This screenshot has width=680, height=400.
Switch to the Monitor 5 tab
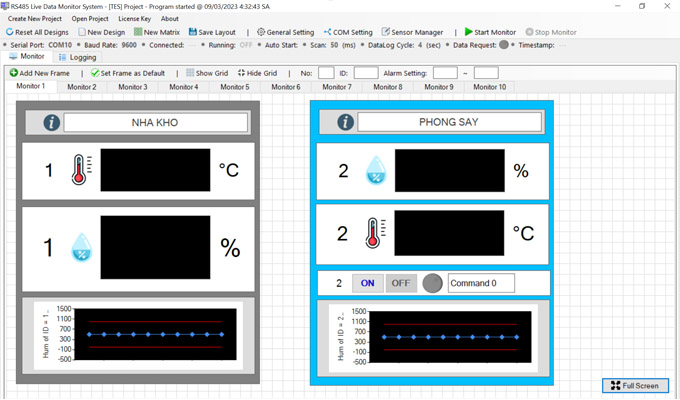tap(233, 87)
